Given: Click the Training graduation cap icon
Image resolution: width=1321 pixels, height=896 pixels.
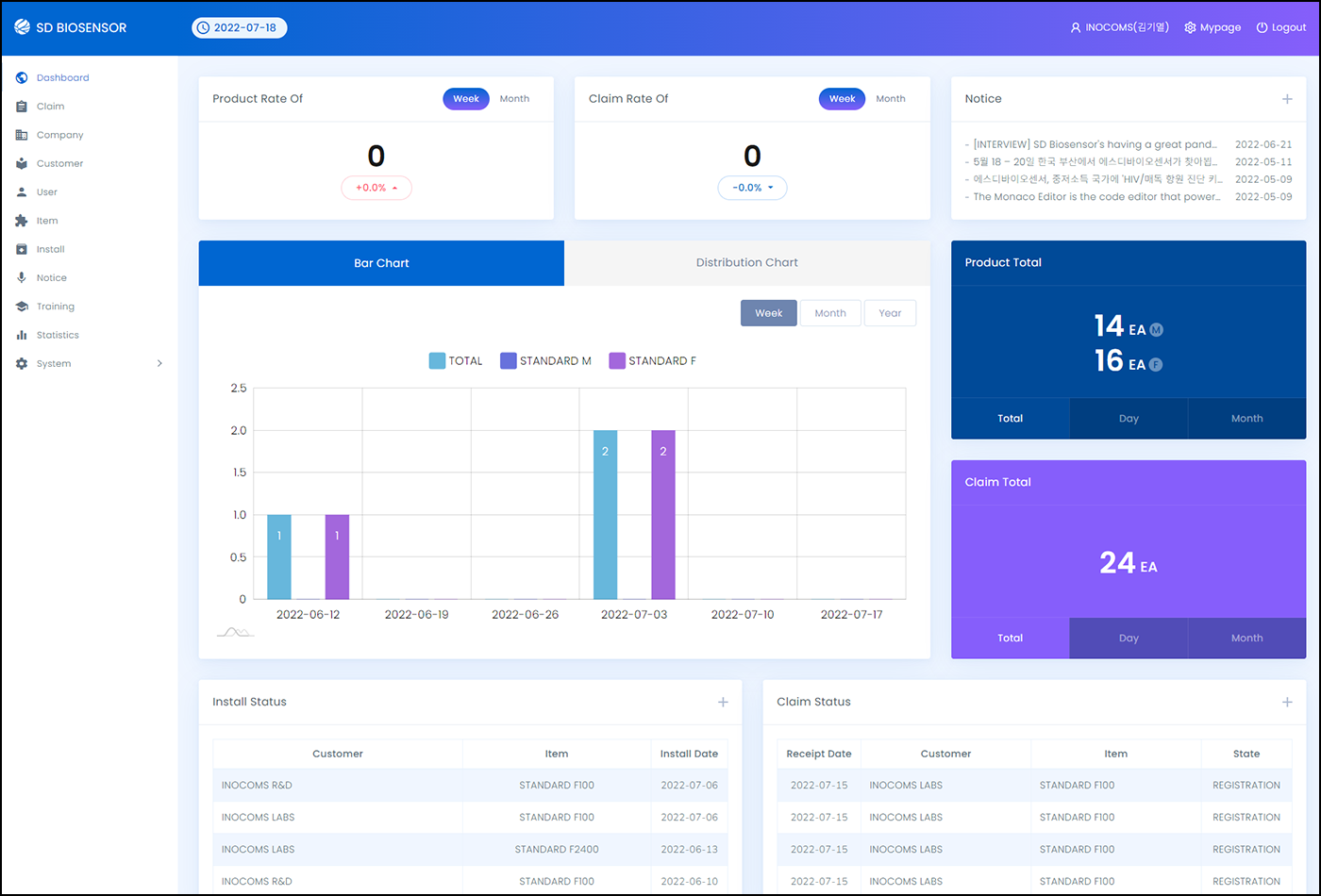Looking at the screenshot, I should [x=22, y=307].
